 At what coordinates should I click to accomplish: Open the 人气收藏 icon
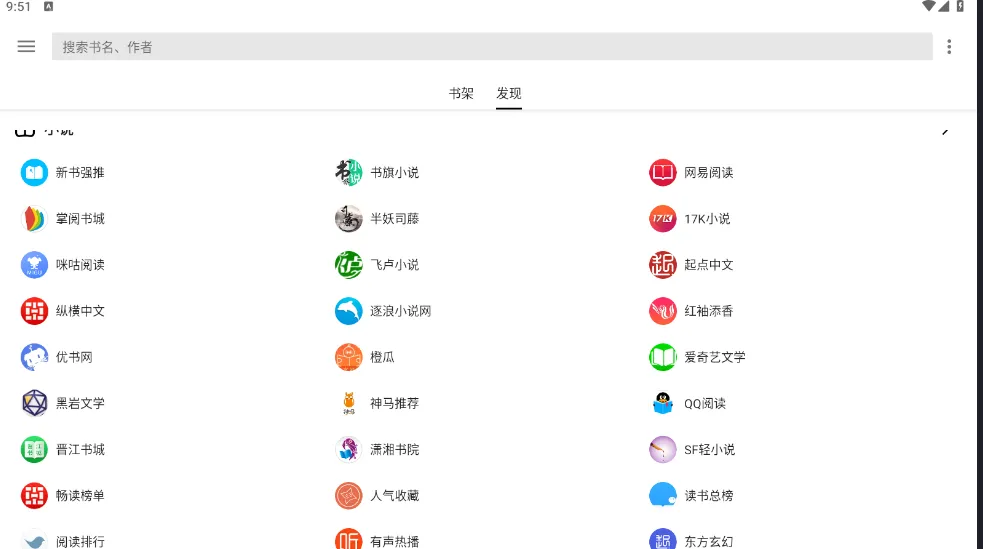349,496
